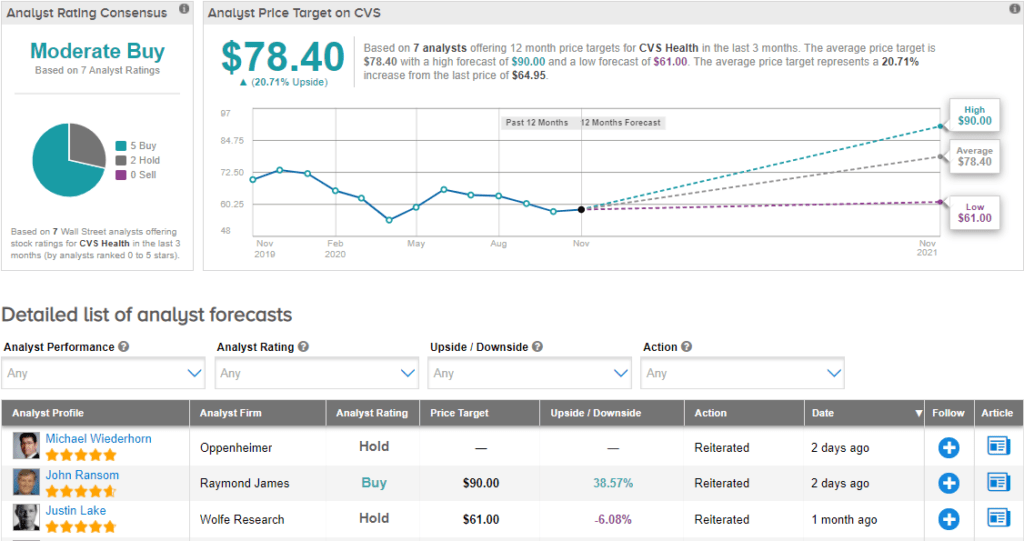Click the 1 month ago date cell

(844, 519)
